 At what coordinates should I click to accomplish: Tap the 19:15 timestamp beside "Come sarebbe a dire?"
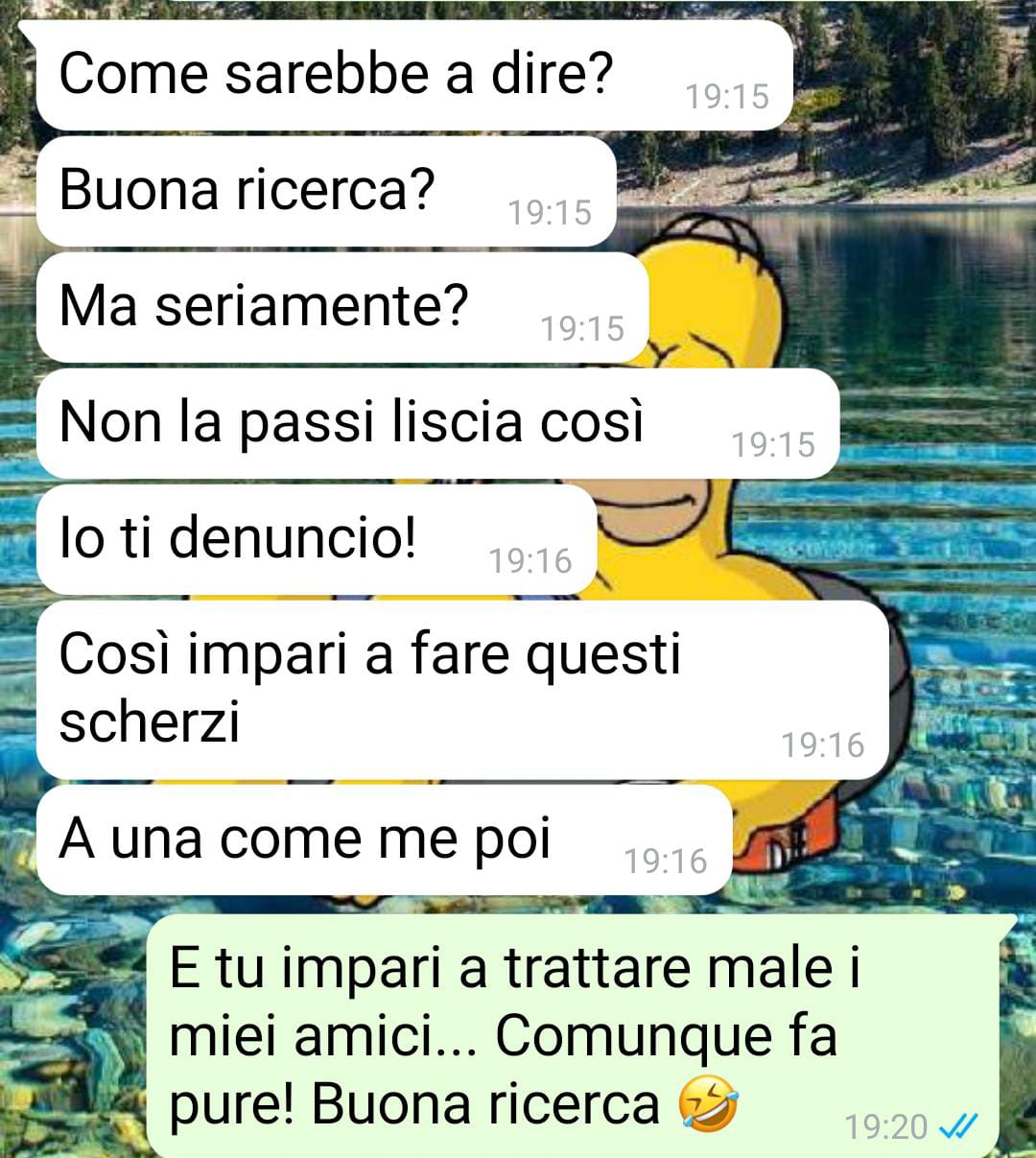click(x=727, y=96)
